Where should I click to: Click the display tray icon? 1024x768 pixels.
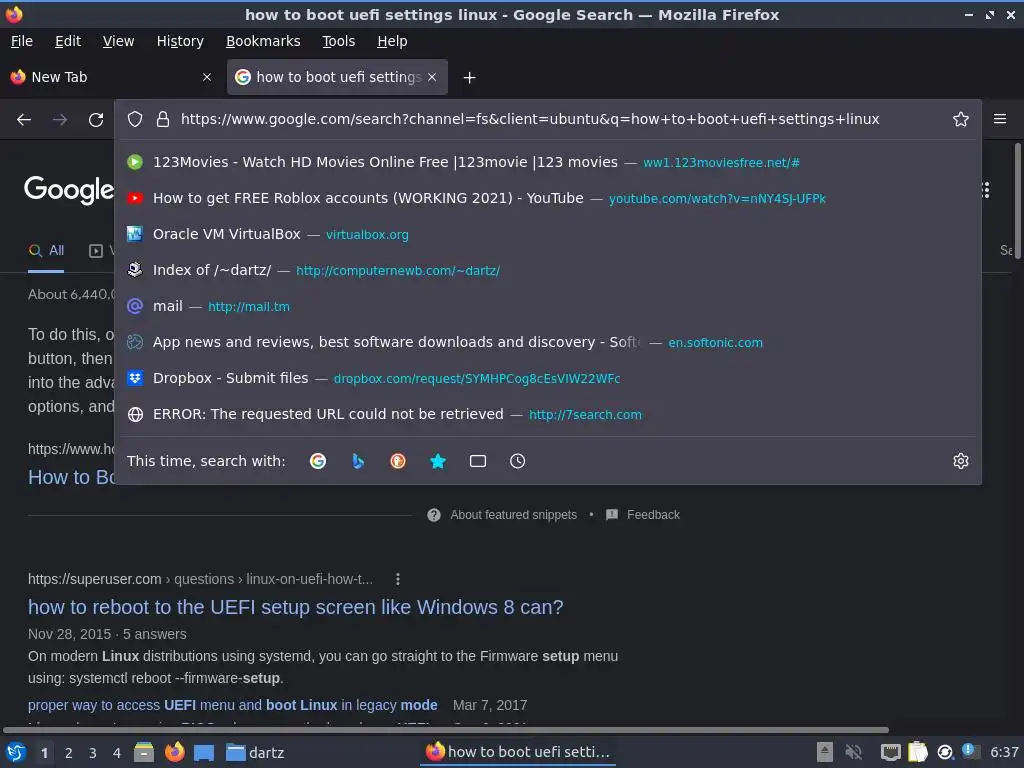click(x=890, y=752)
